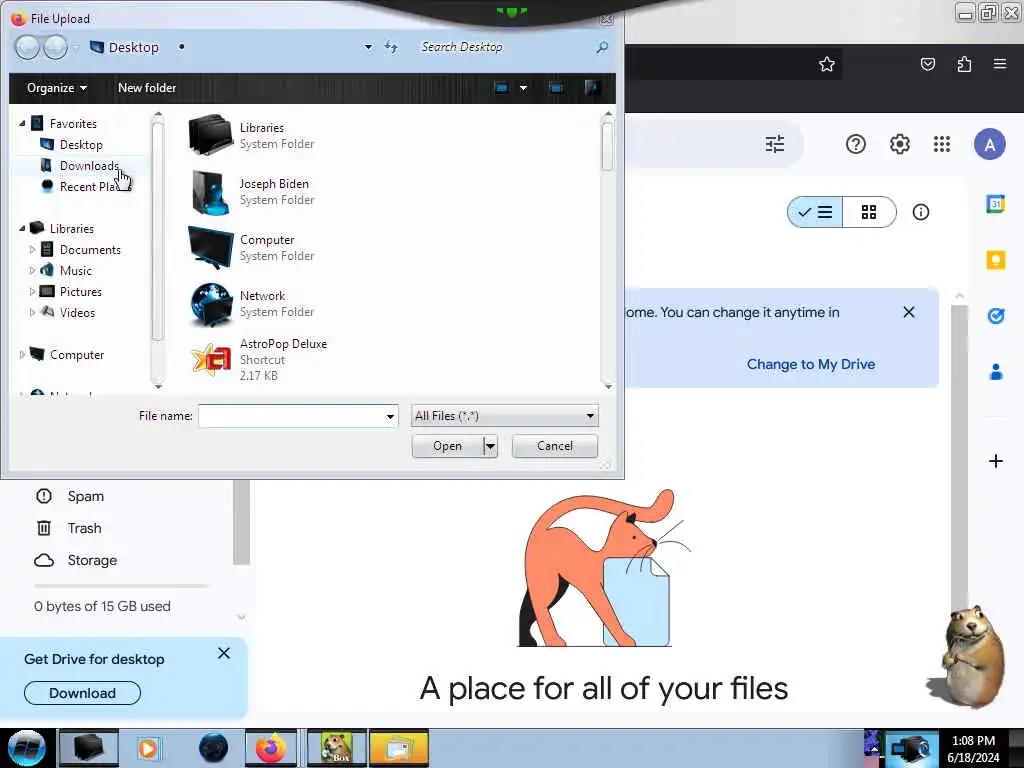The image size is (1024, 768).
Task: Click the Open button
Action: [447, 446]
